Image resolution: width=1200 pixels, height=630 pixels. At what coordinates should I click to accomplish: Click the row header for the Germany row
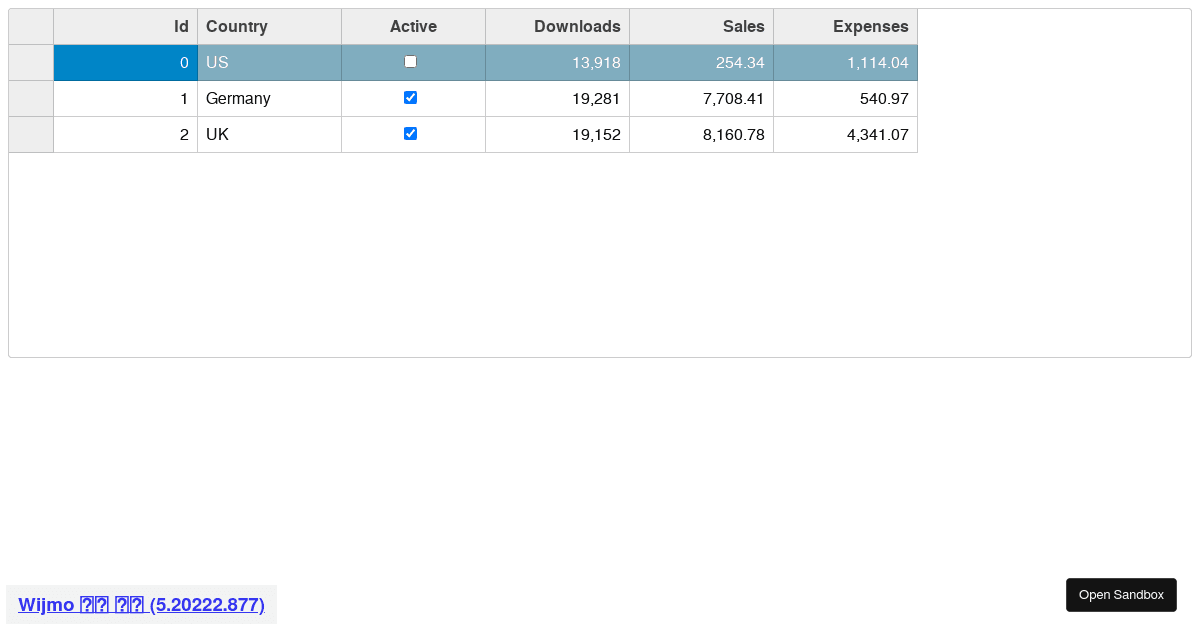30,98
